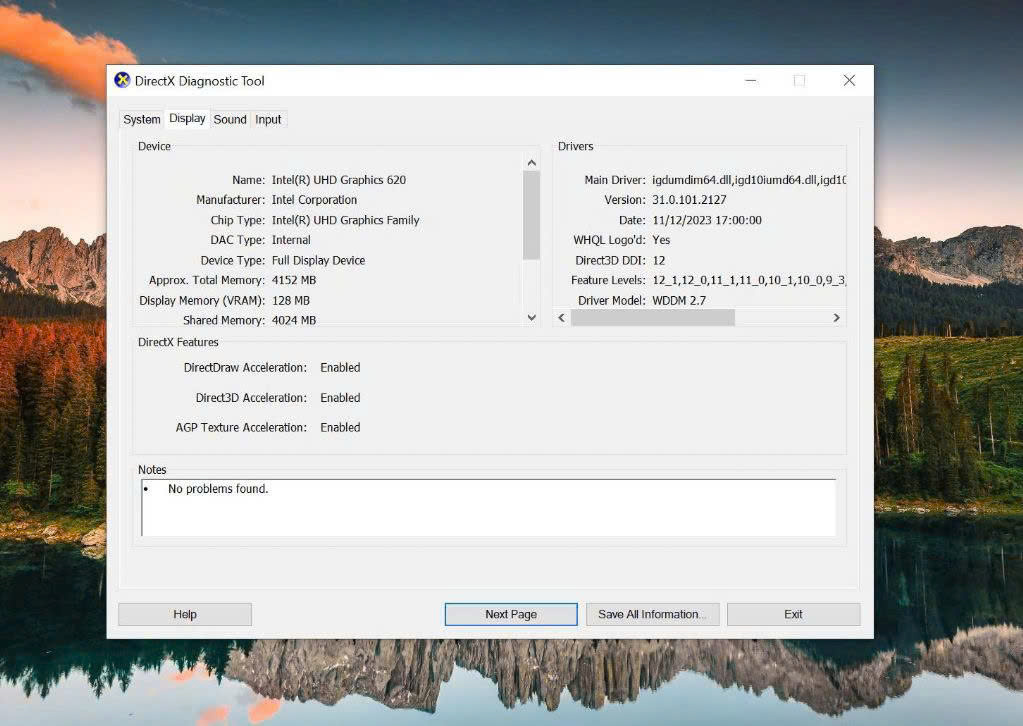Click the Device panel vertical scrollbar thumb
The height and width of the screenshot is (726, 1023).
532,215
